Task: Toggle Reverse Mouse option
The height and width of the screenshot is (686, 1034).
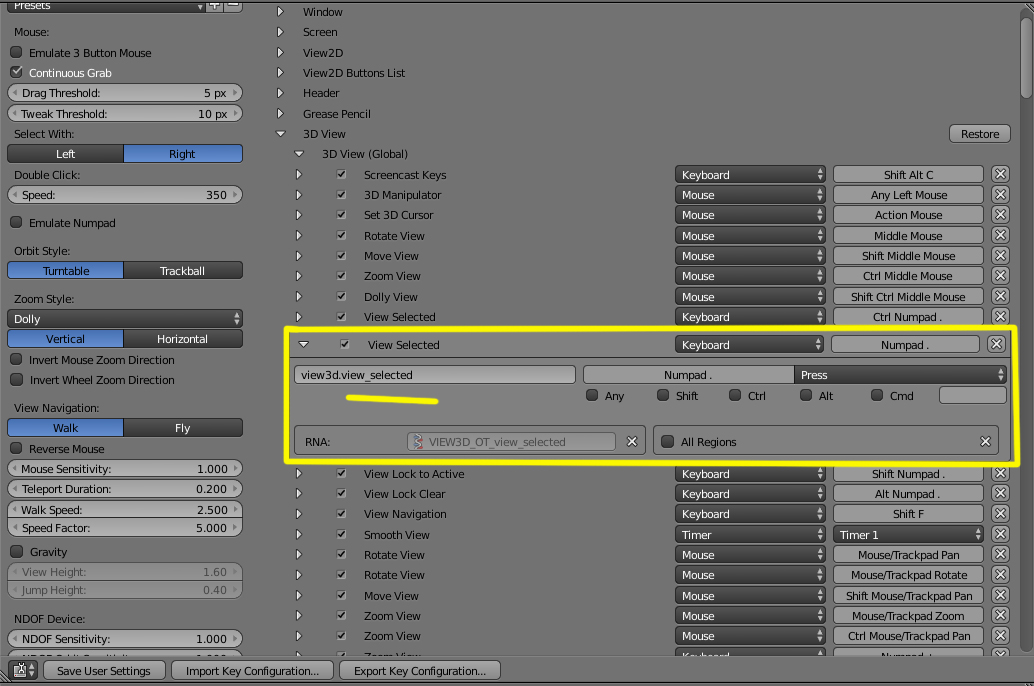Action: 16,449
